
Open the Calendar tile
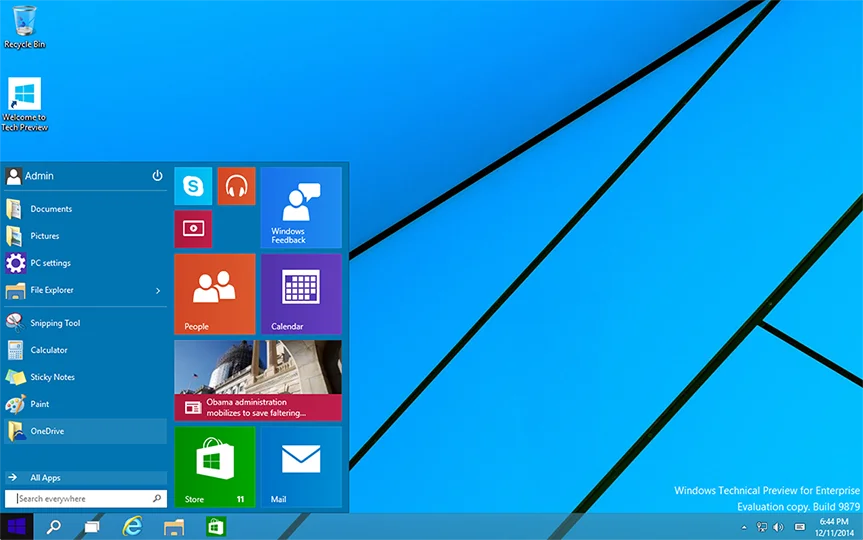[301, 294]
